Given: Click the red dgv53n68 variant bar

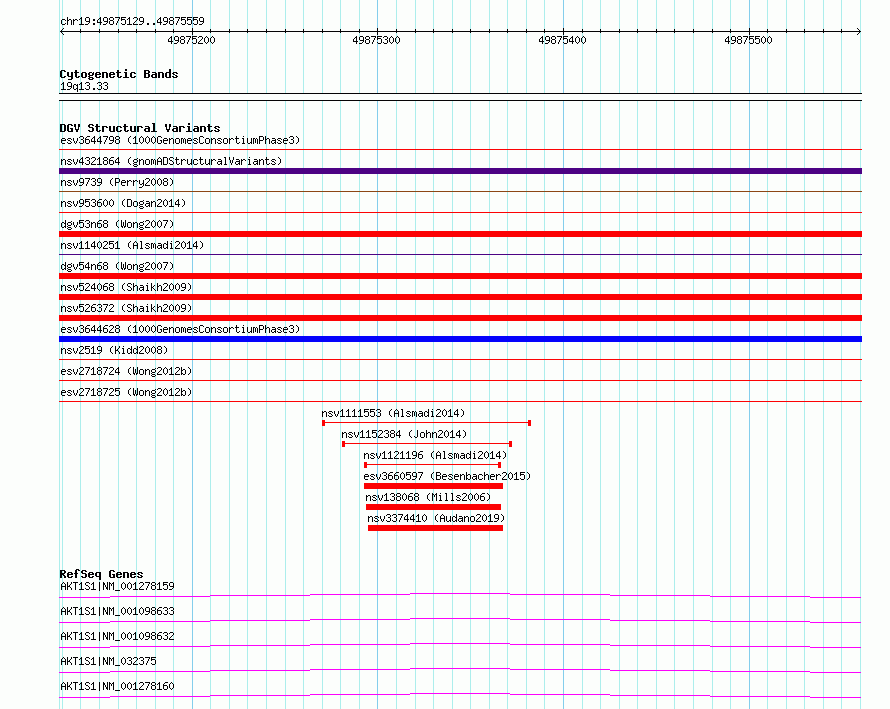Looking at the screenshot, I should pyautogui.click(x=460, y=234).
